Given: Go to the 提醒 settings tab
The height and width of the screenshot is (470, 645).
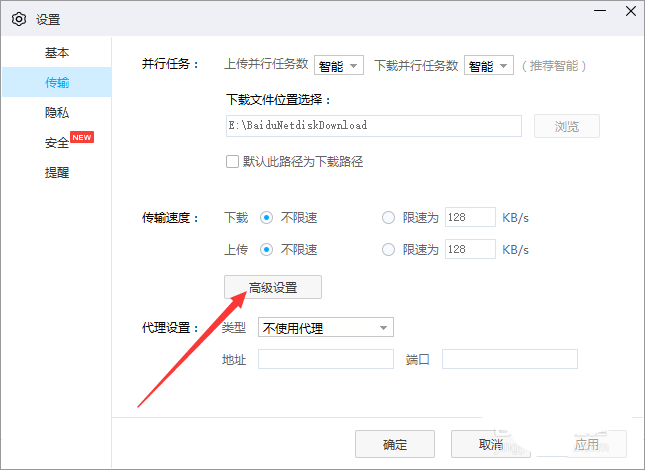Looking at the screenshot, I should [x=57, y=172].
